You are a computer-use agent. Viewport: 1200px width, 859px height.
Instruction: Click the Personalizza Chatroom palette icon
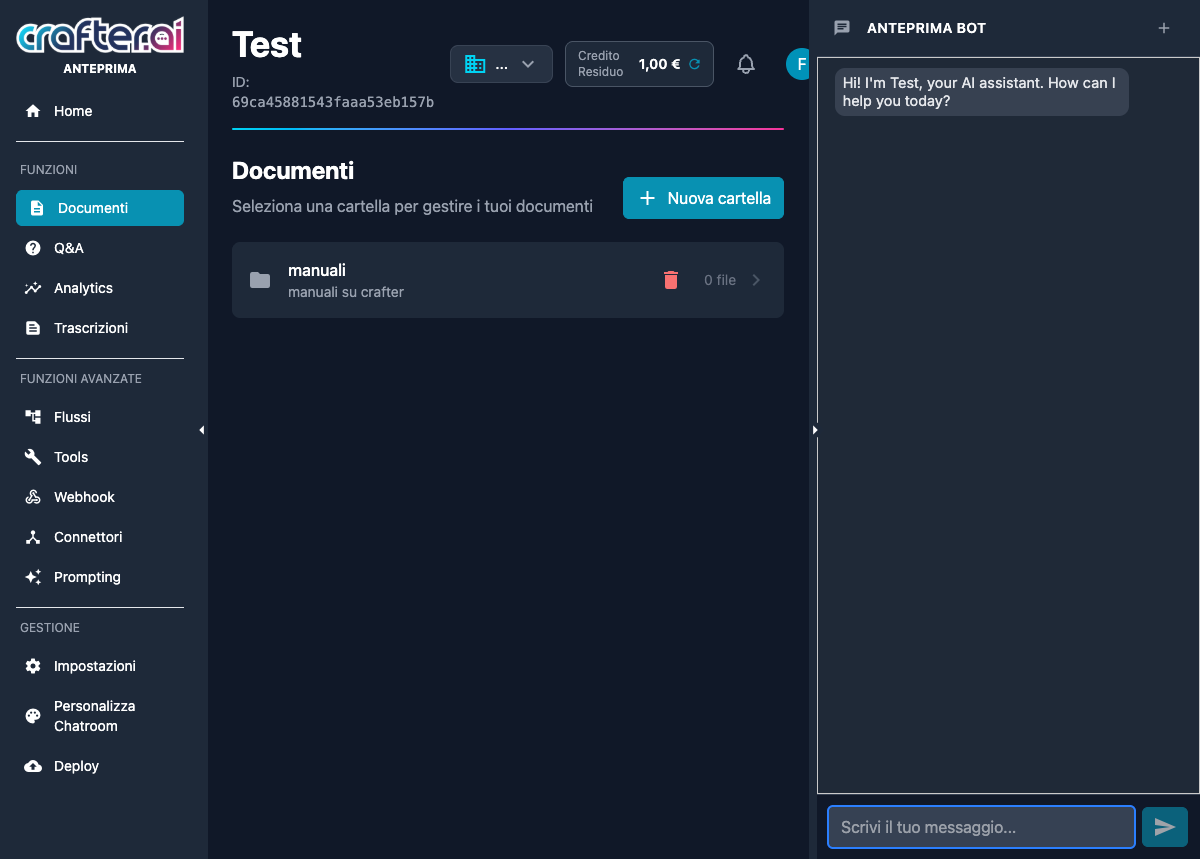click(33, 716)
